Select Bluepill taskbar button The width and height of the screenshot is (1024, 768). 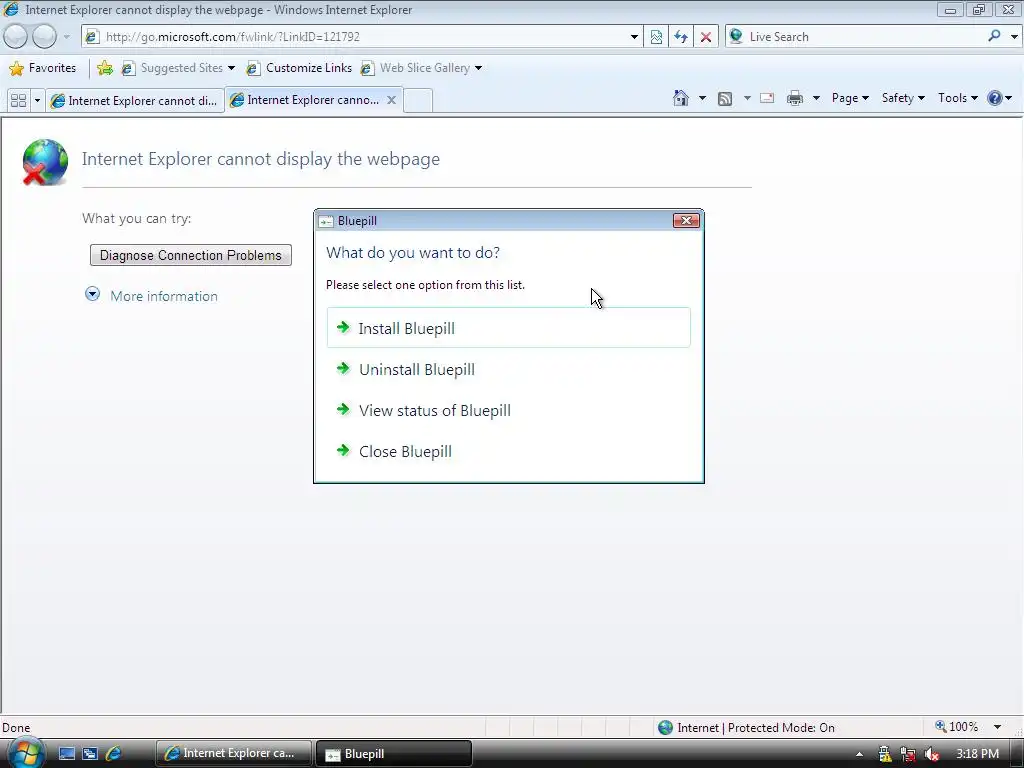click(x=394, y=754)
